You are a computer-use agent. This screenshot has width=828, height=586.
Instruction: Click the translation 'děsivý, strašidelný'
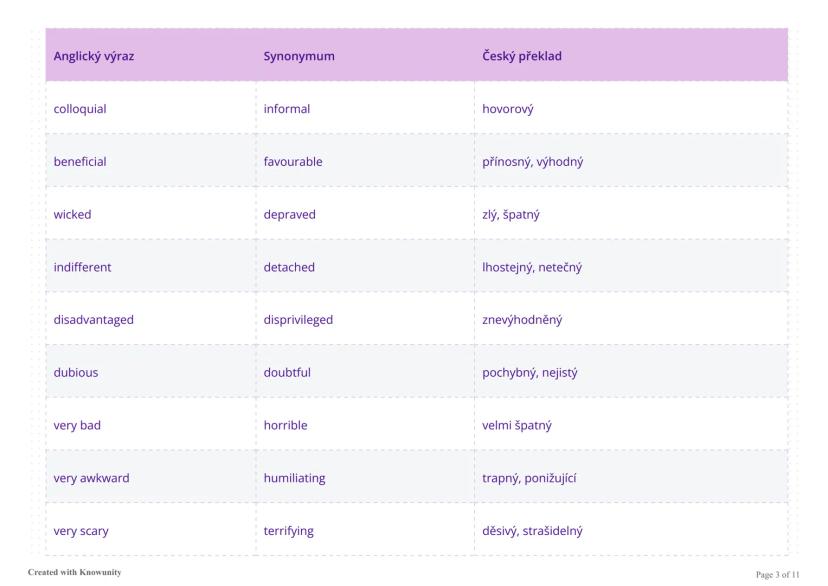click(x=533, y=531)
